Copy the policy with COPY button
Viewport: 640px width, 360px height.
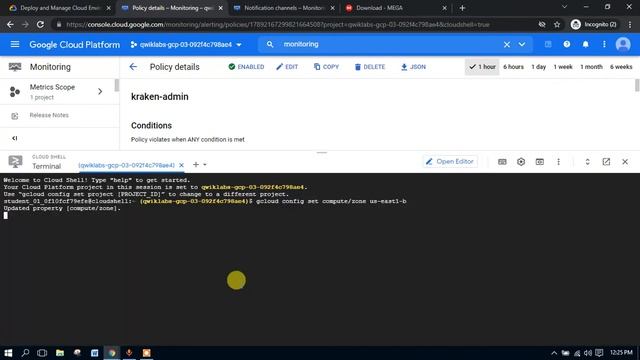coord(326,67)
